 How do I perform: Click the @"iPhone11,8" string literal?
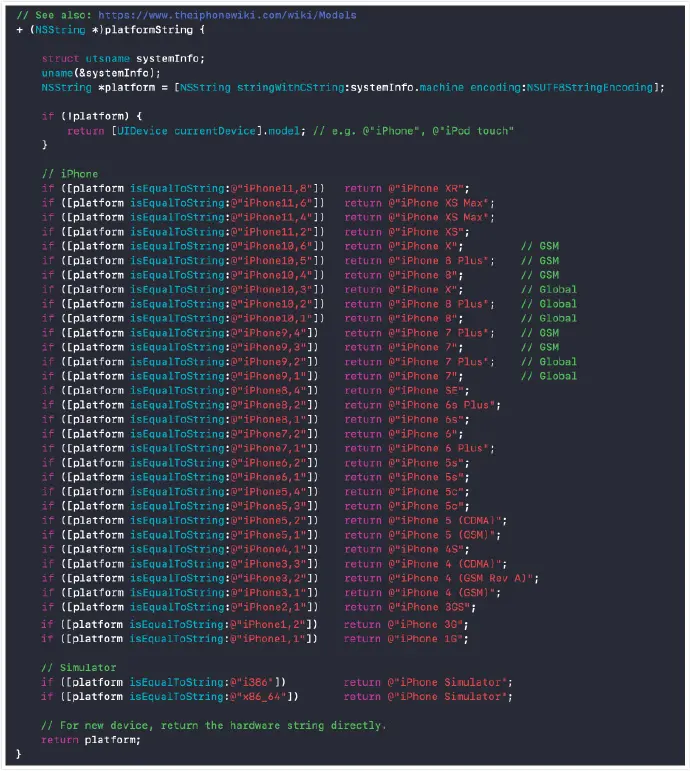click(274, 188)
